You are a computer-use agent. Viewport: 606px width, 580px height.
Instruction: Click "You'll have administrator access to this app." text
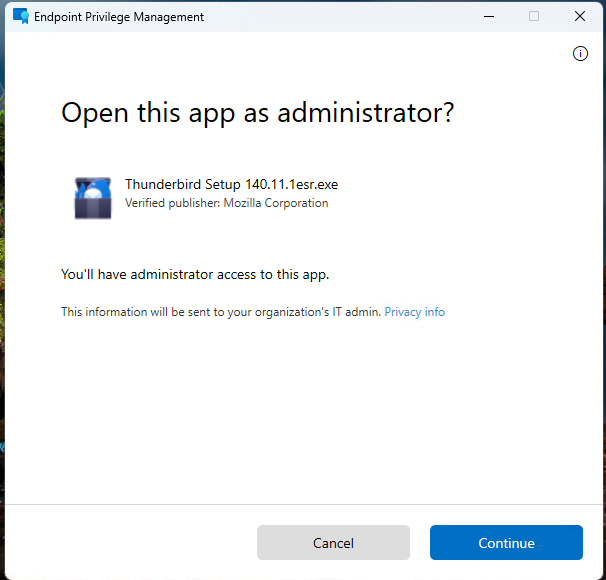point(195,274)
